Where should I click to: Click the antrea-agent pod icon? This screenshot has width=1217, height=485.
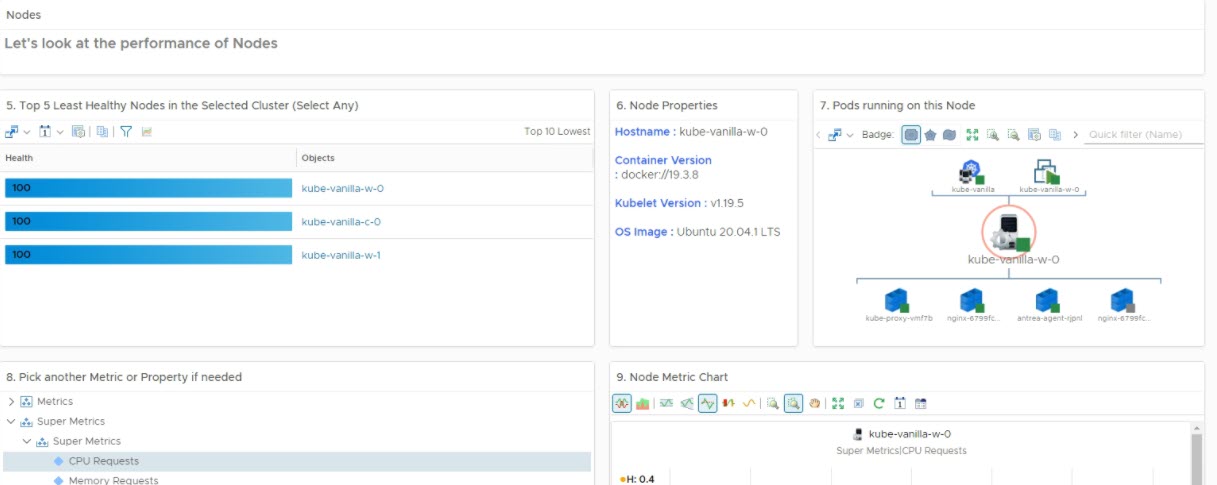click(x=1047, y=300)
